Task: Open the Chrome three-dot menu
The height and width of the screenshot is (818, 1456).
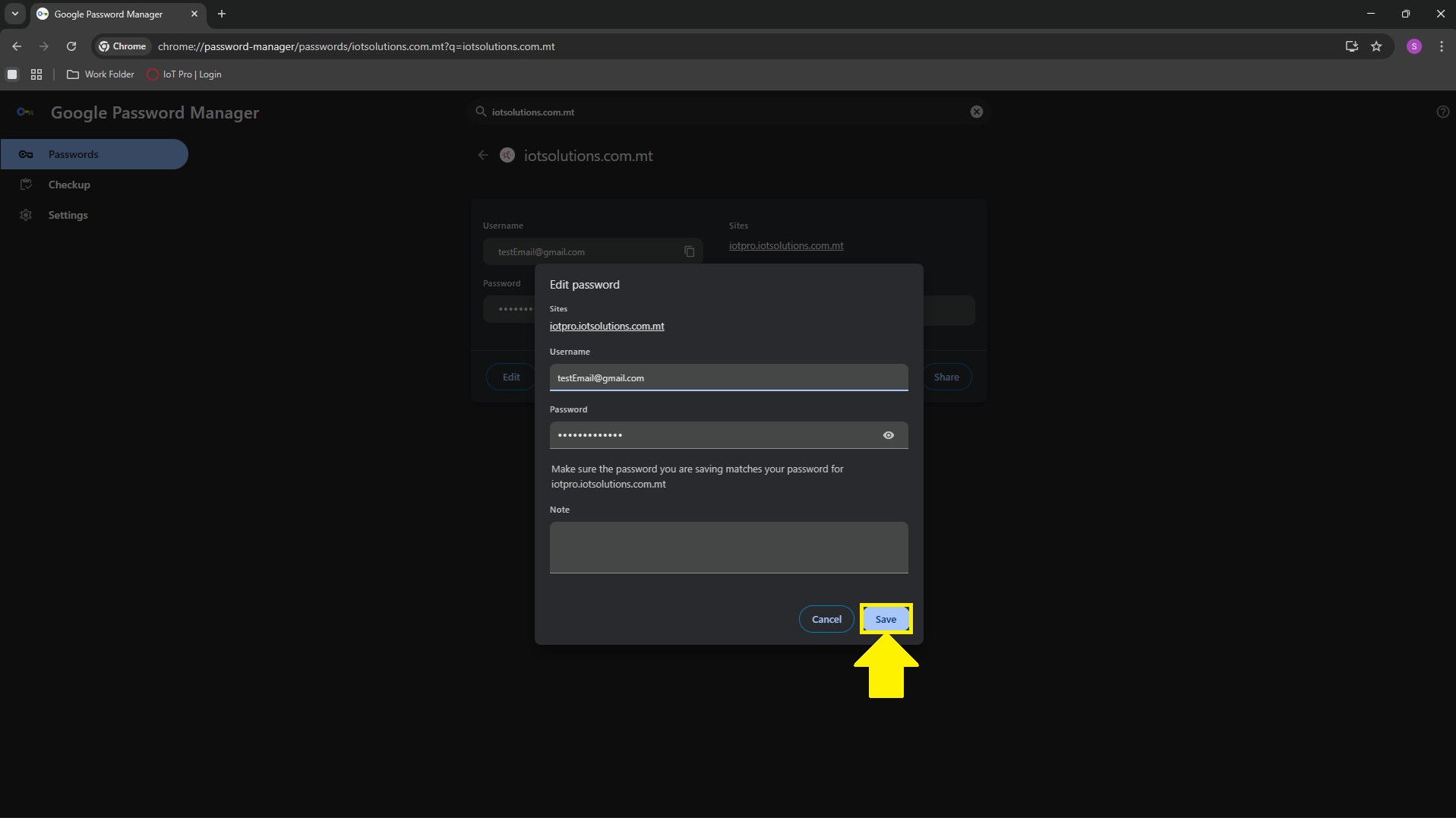Action: 1442,46
